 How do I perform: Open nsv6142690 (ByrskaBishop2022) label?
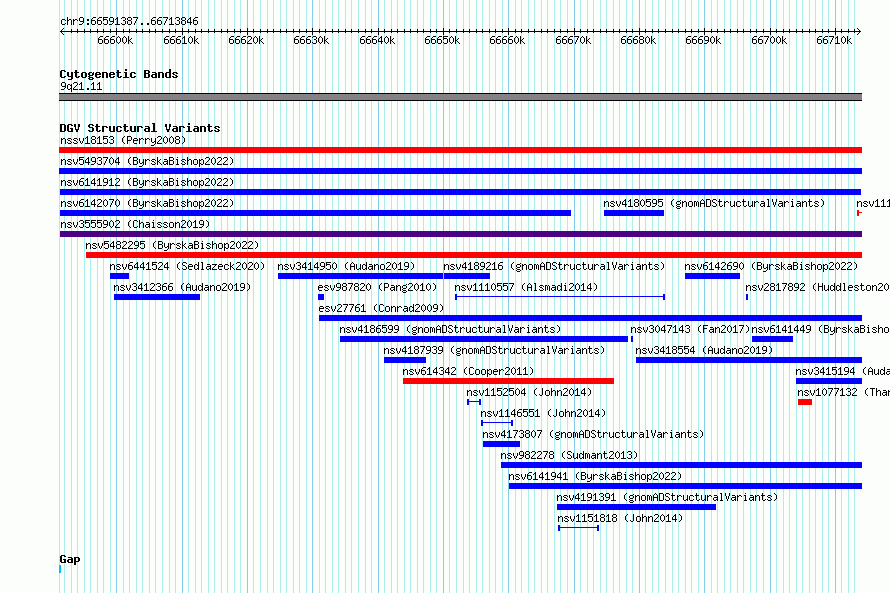pyautogui.click(x=771, y=266)
